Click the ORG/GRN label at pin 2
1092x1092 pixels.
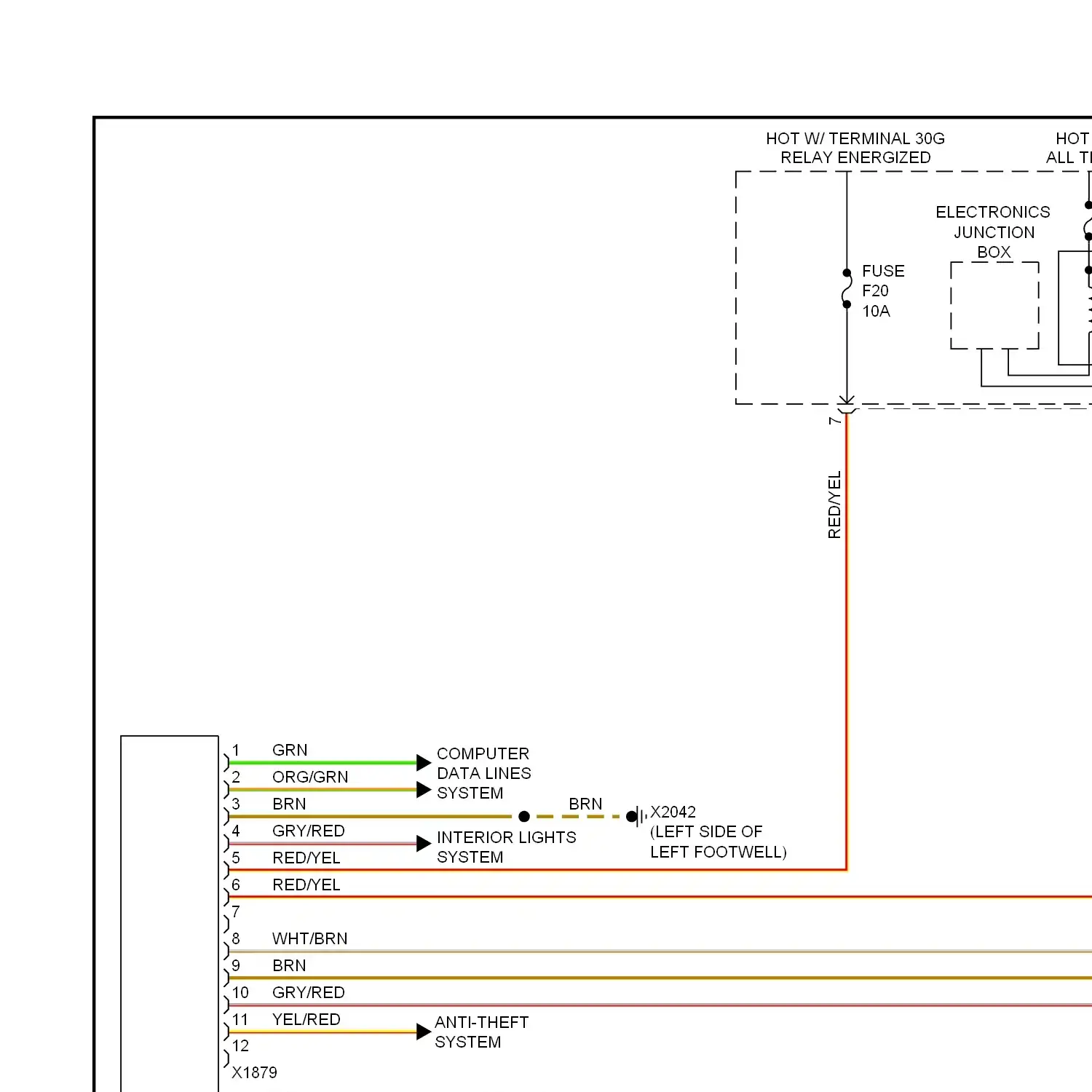pyautogui.click(x=310, y=777)
